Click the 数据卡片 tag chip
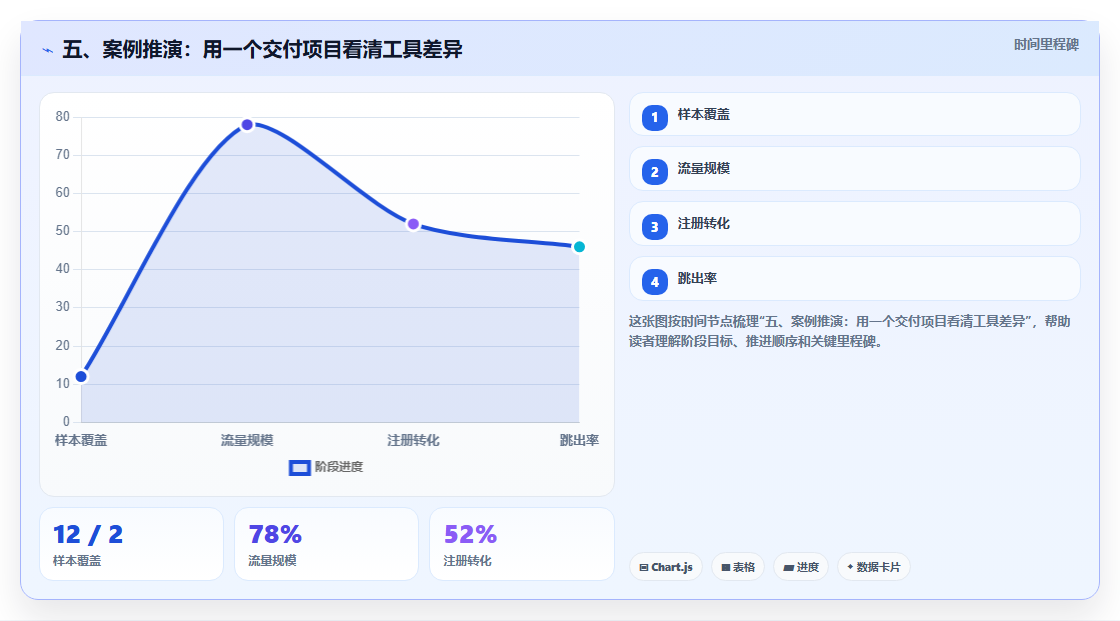Viewport: 1120px width, 621px height. [874, 567]
